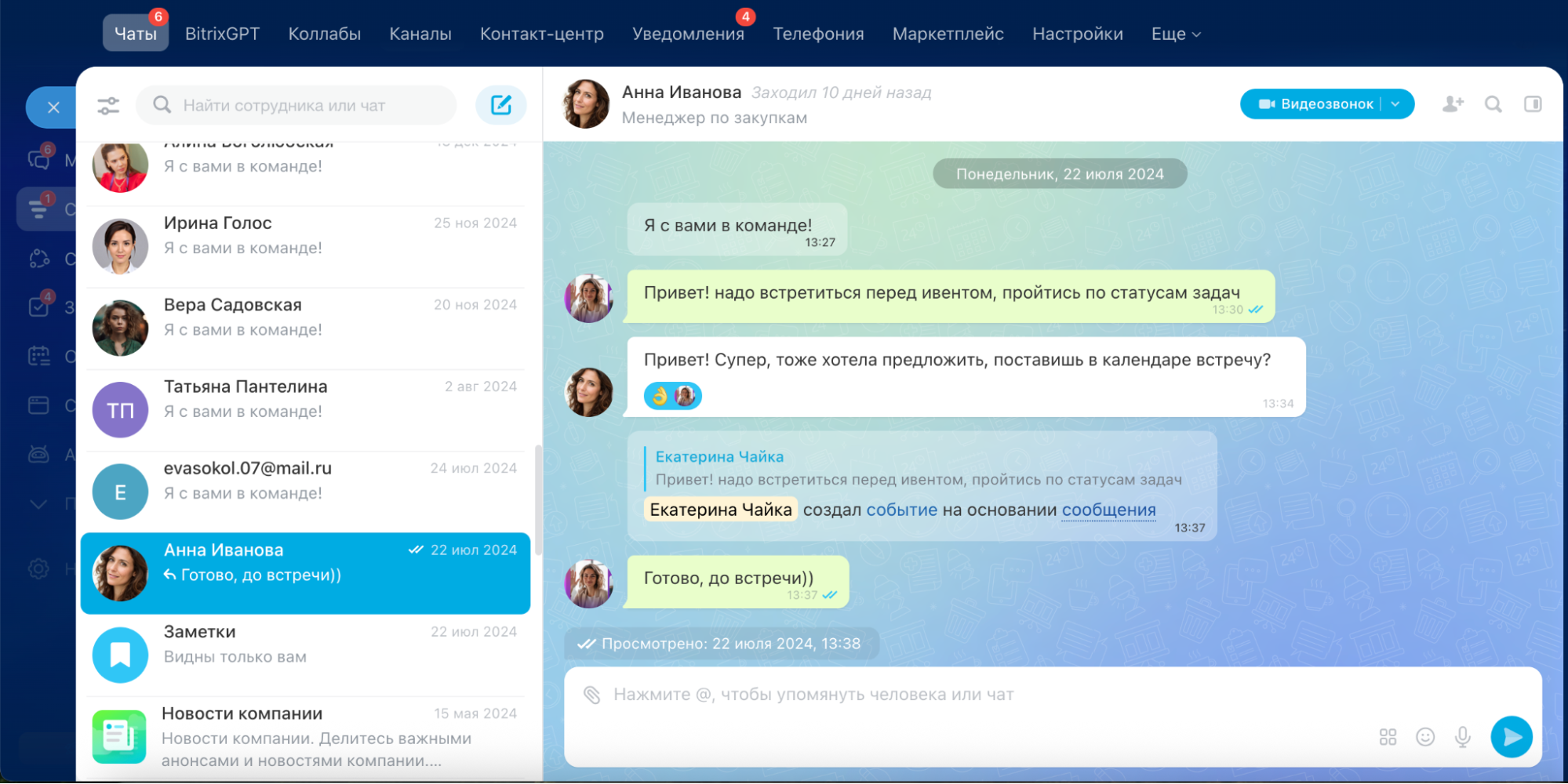This screenshot has height=784, width=1568.
Task: Expand the left sidebar chevron section
Action: click(38, 504)
